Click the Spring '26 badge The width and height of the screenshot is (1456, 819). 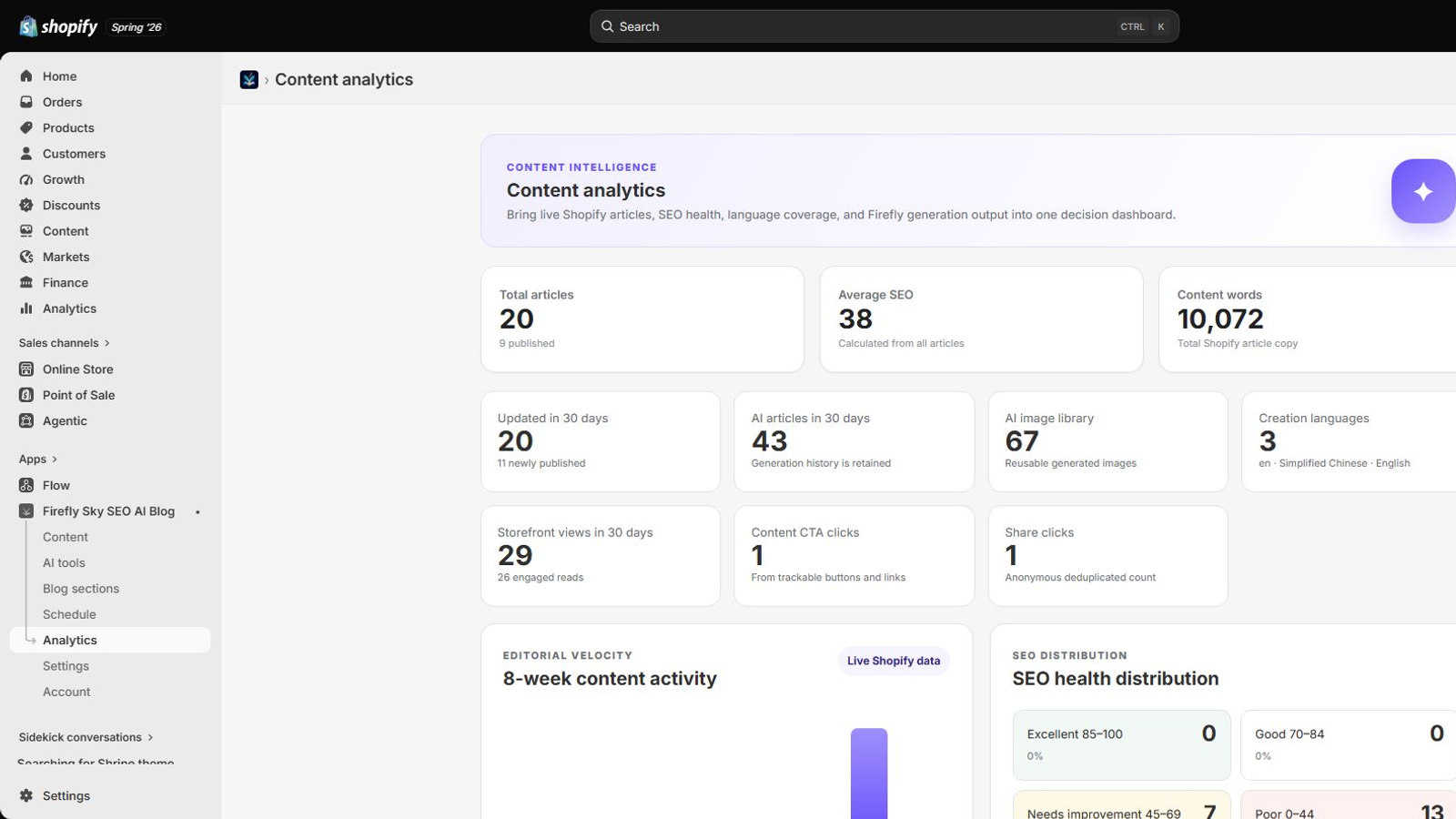136,27
